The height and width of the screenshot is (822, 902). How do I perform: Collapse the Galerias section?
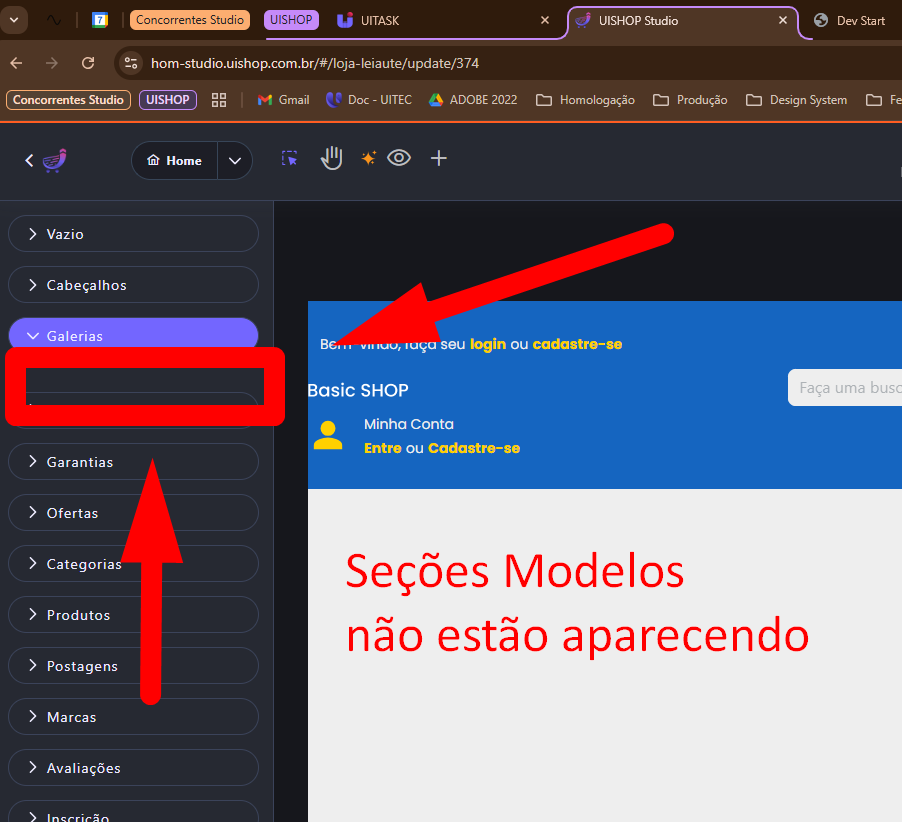(x=133, y=336)
